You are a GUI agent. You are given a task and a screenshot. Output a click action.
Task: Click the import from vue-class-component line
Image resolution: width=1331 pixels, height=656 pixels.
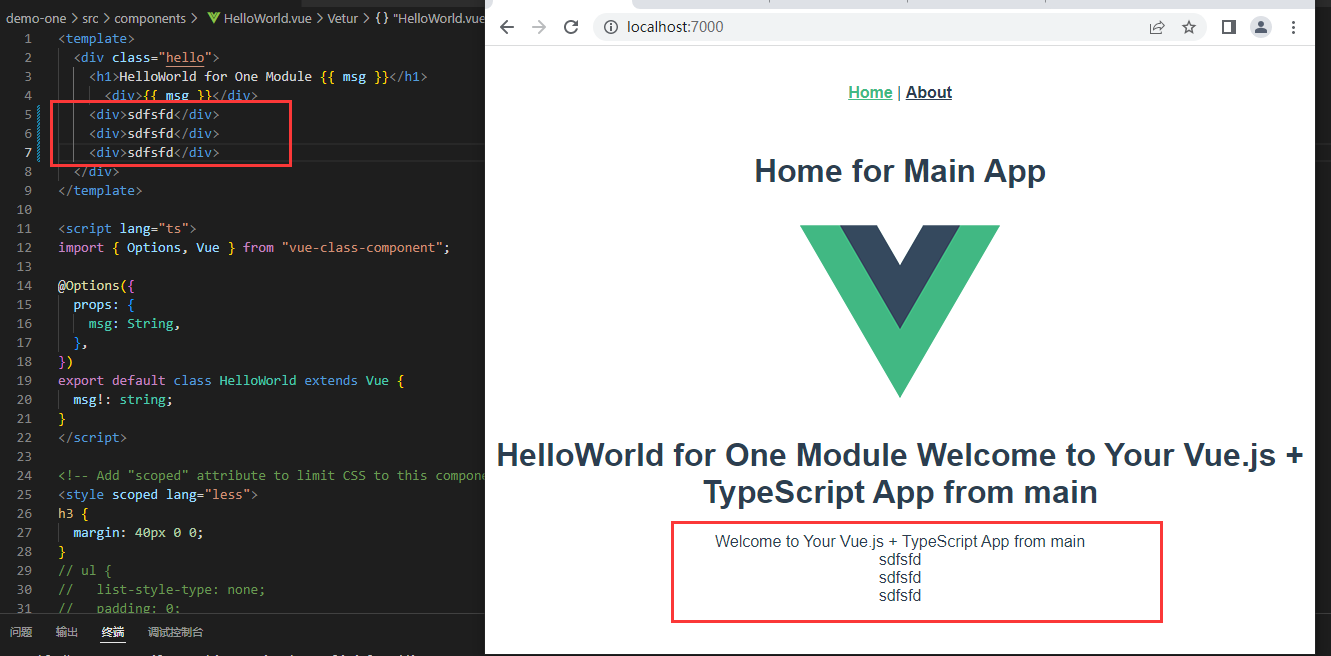point(254,247)
